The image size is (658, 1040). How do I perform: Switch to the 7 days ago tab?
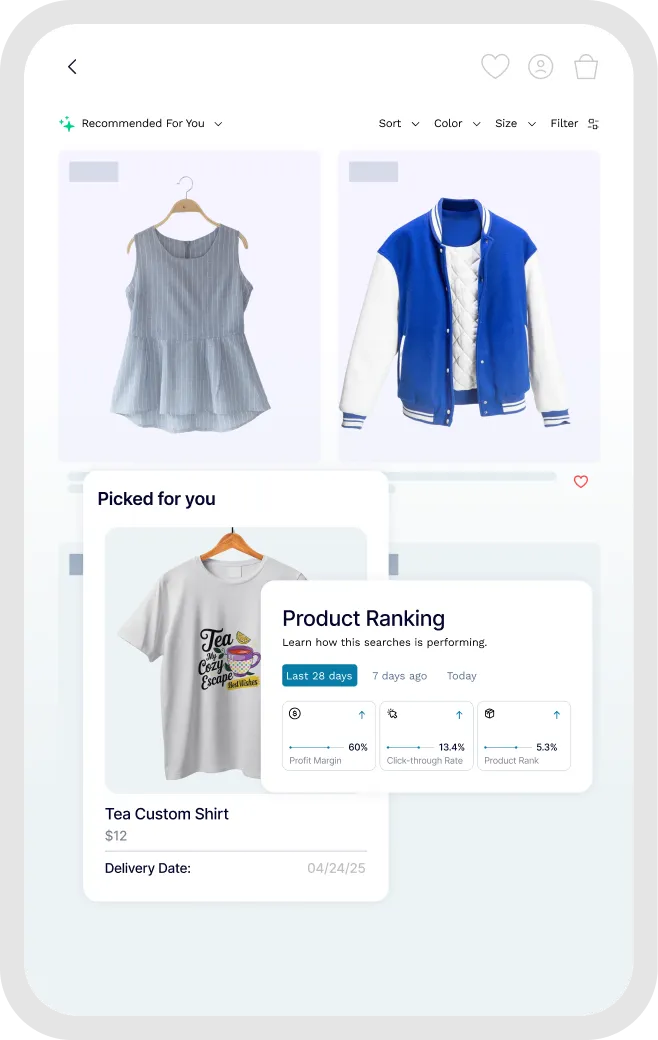coord(399,675)
